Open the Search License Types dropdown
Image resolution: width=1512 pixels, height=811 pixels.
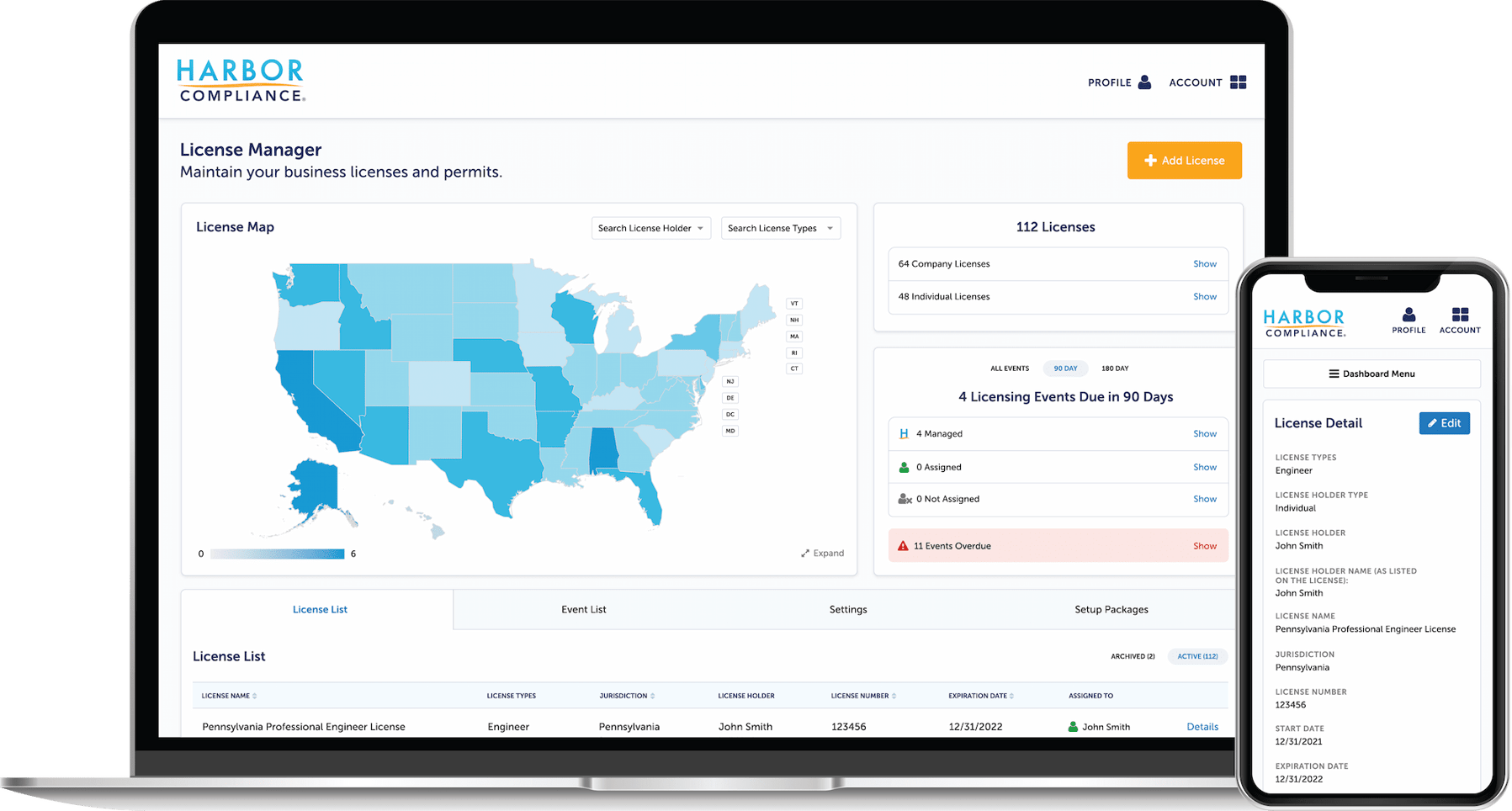click(780, 227)
